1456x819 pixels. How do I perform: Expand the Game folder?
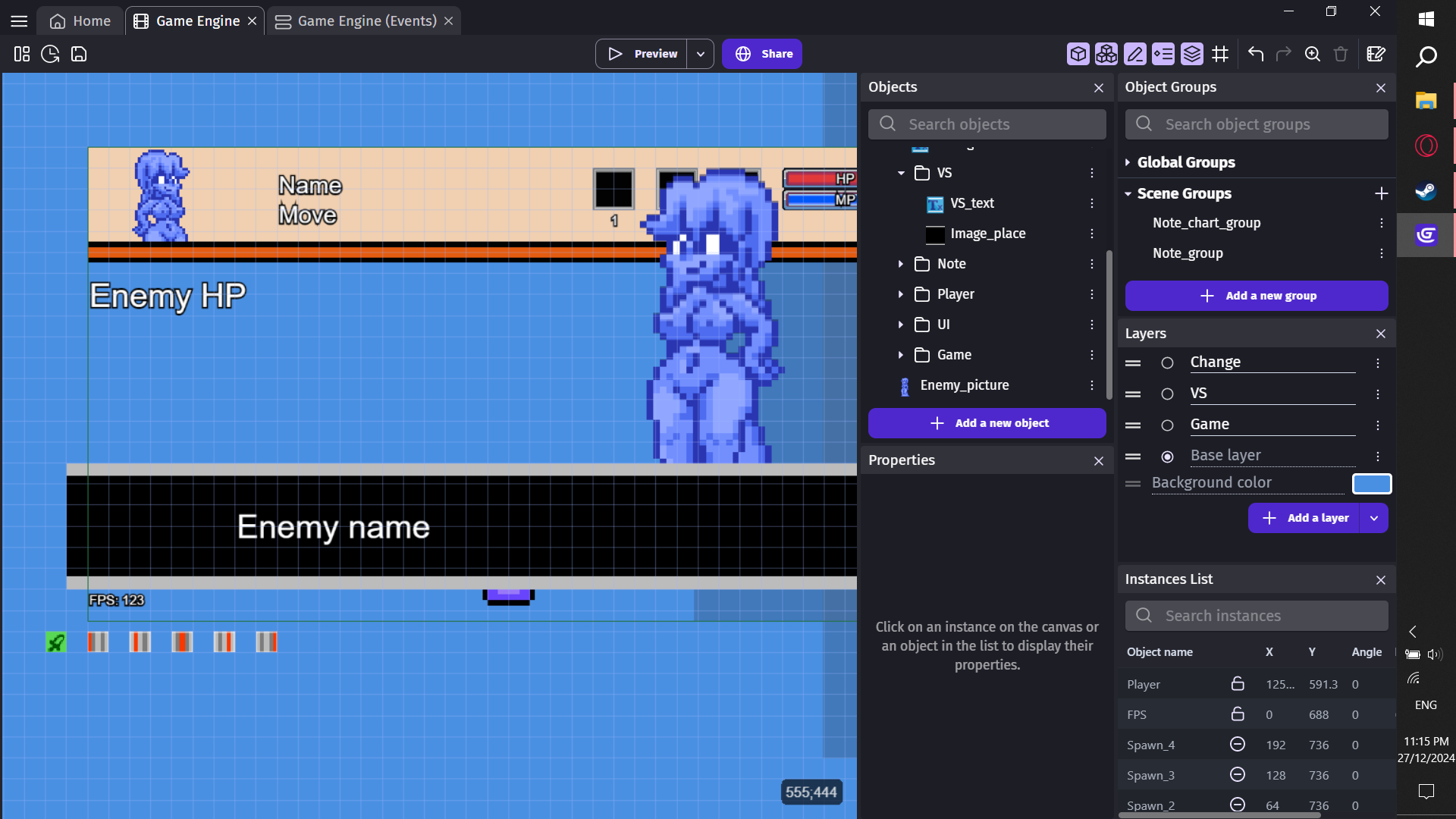point(901,355)
